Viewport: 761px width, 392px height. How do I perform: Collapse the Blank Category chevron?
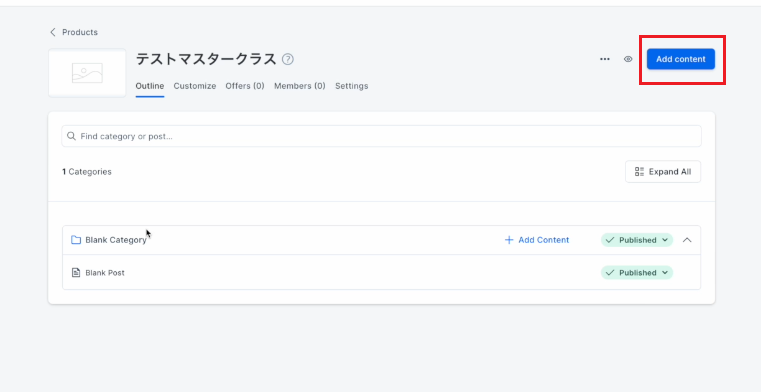click(x=687, y=240)
